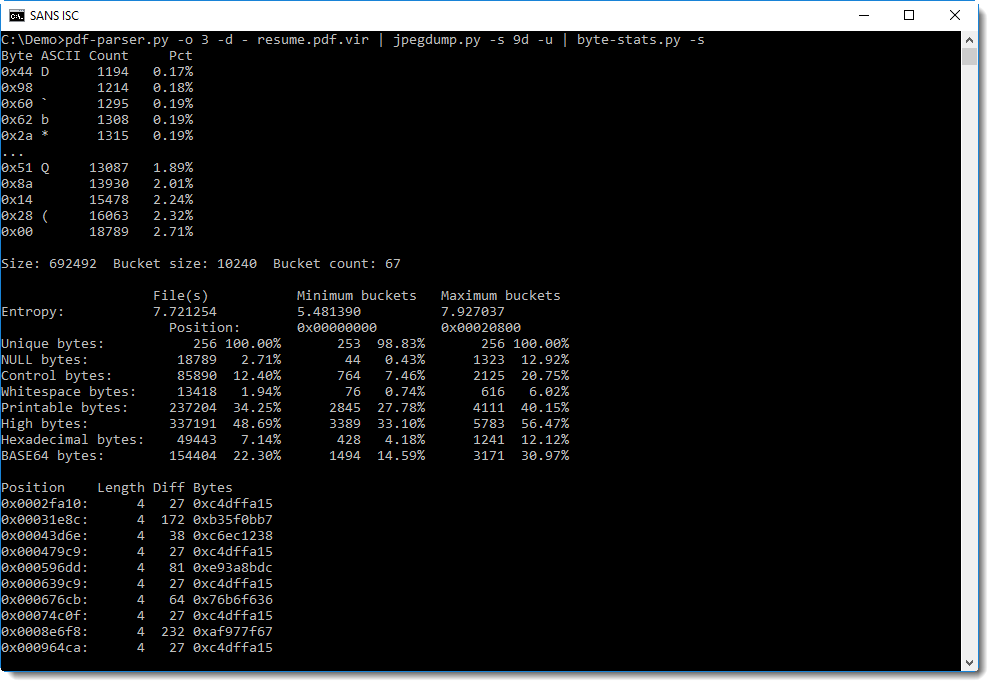Viewport: 994px width, 687px height.
Task: Click the 0x14 byte row
Action: click(97, 200)
